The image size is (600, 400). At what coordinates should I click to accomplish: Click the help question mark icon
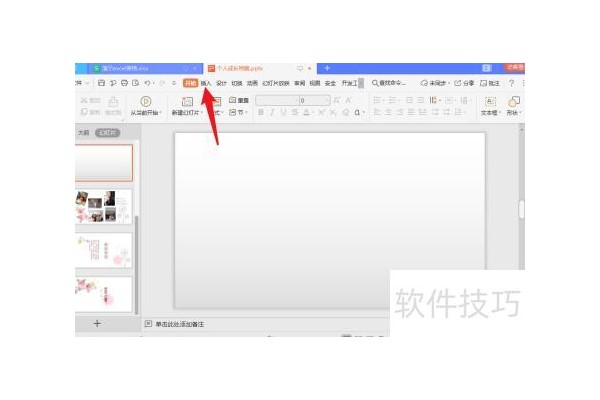[512, 83]
